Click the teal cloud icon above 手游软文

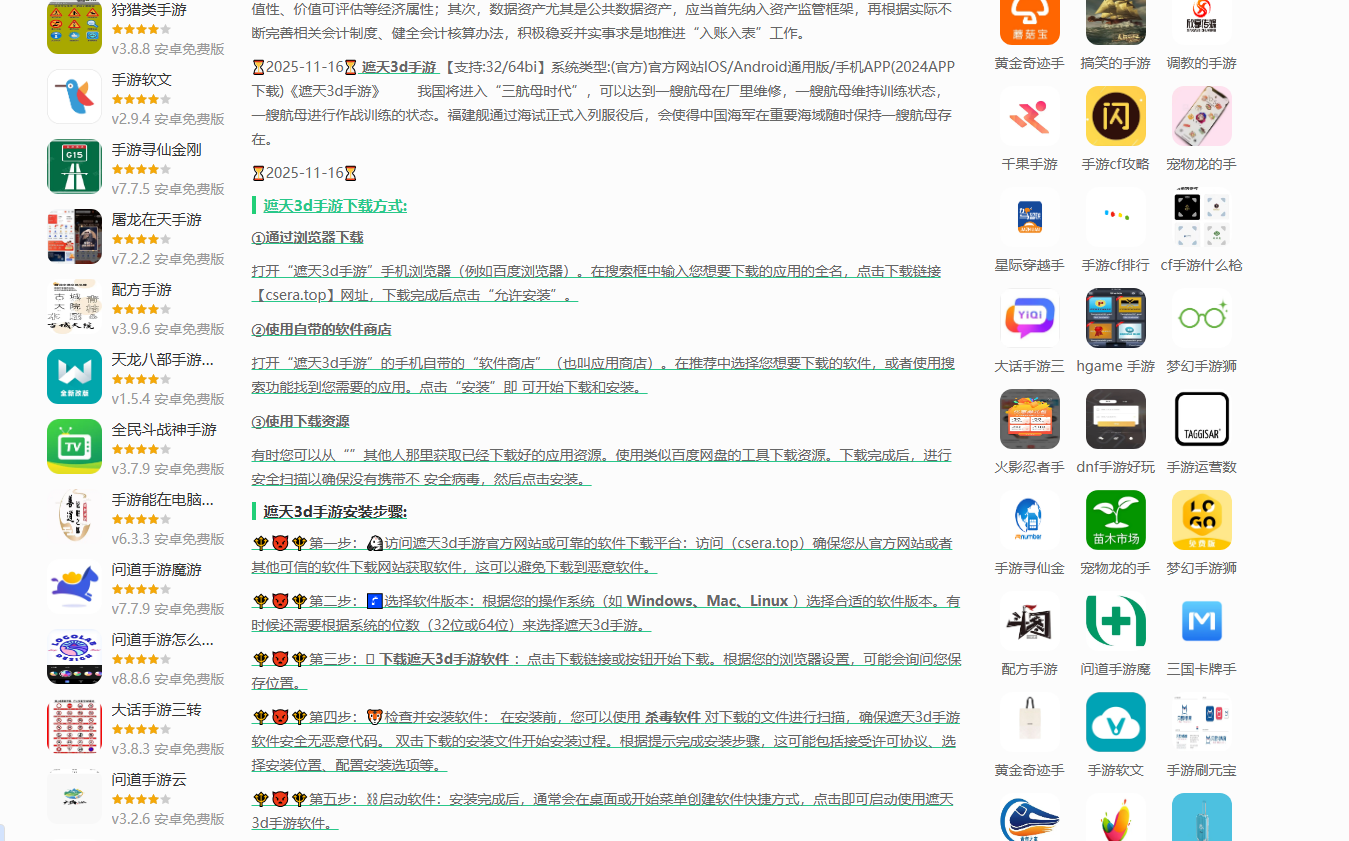click(x=1115, y=722)
